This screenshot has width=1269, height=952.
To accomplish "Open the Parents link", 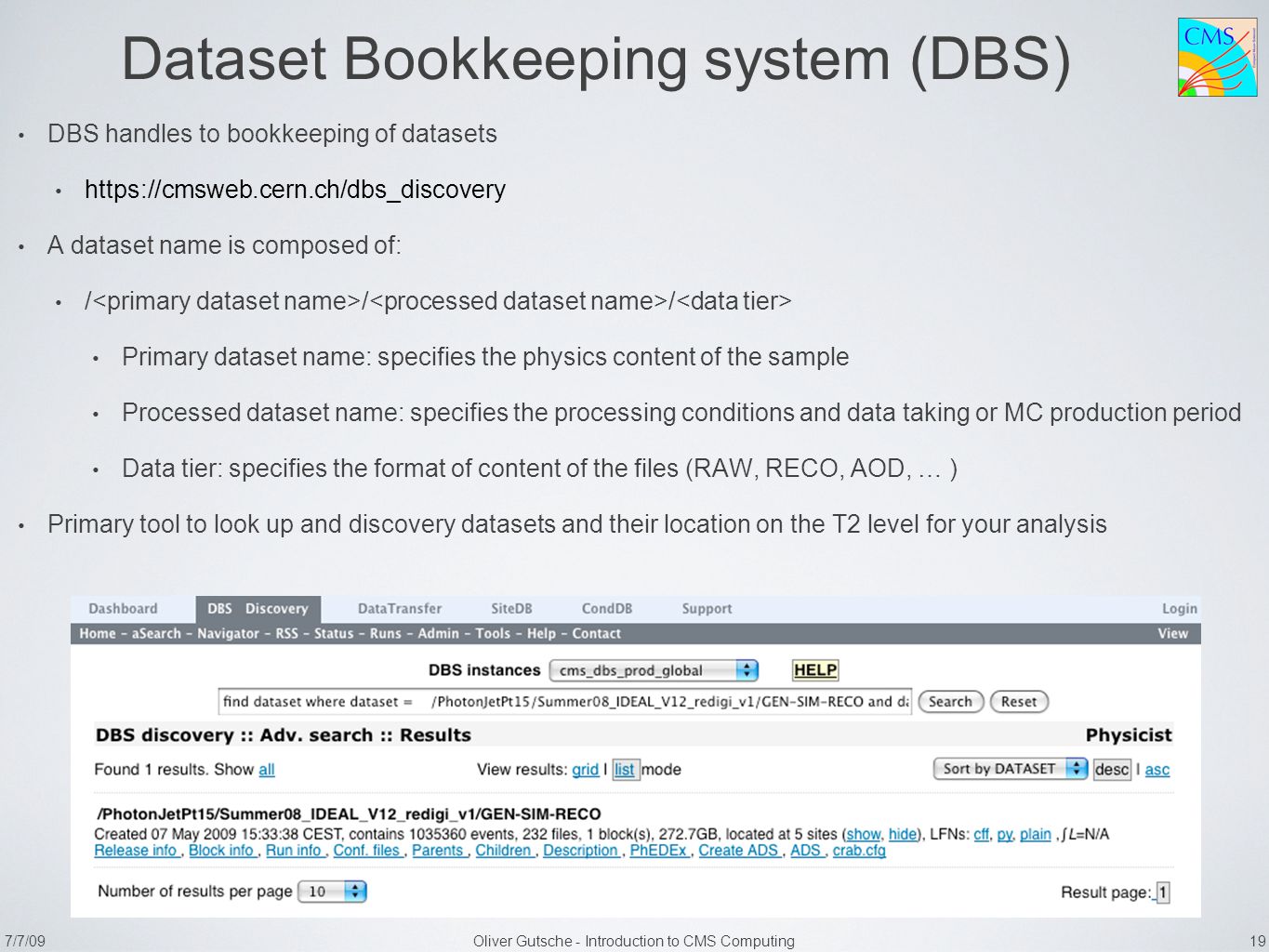I will pyautogui.click(x=438, y=851).
